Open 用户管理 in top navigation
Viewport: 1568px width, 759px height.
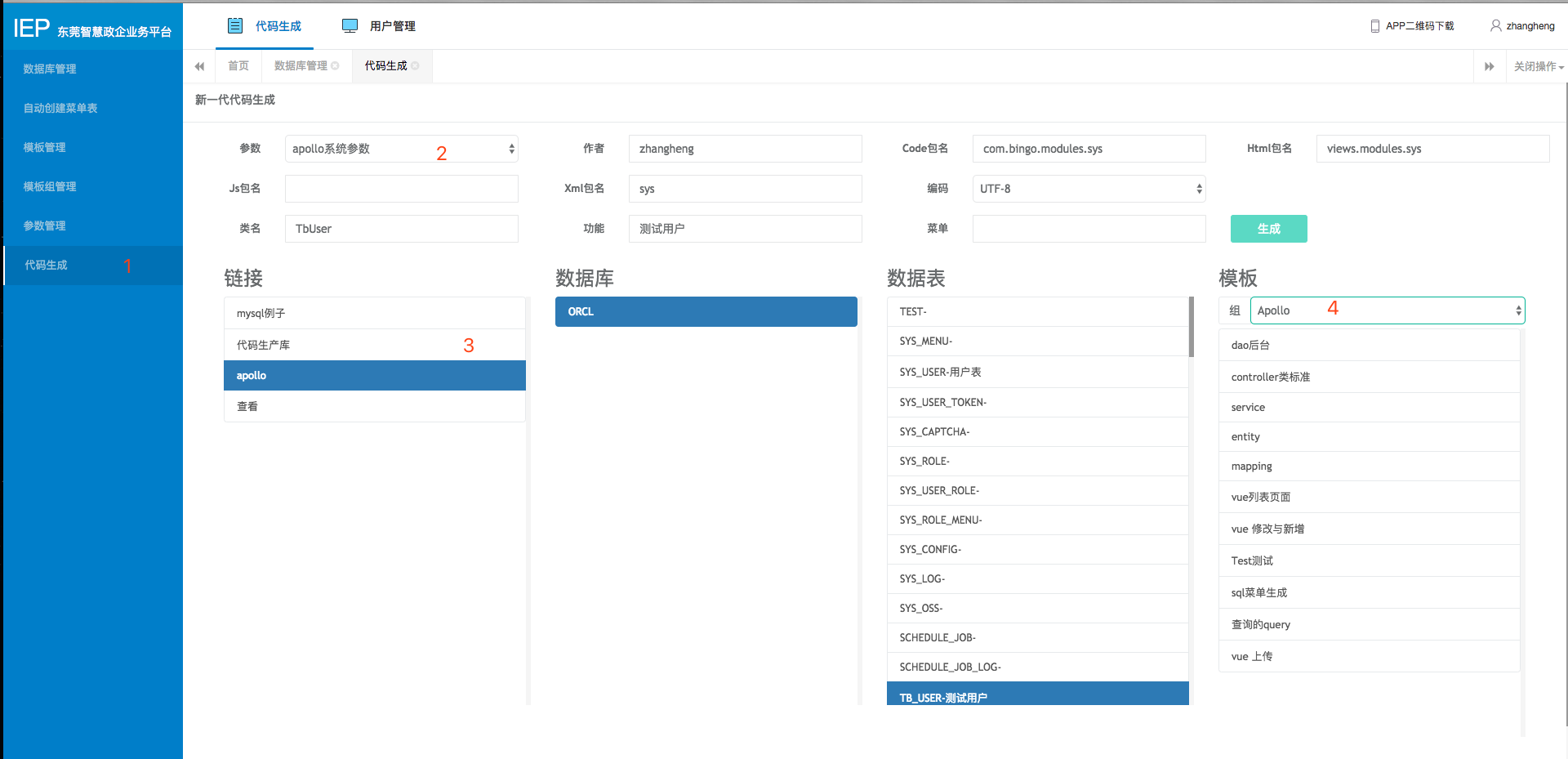(379, 26)
